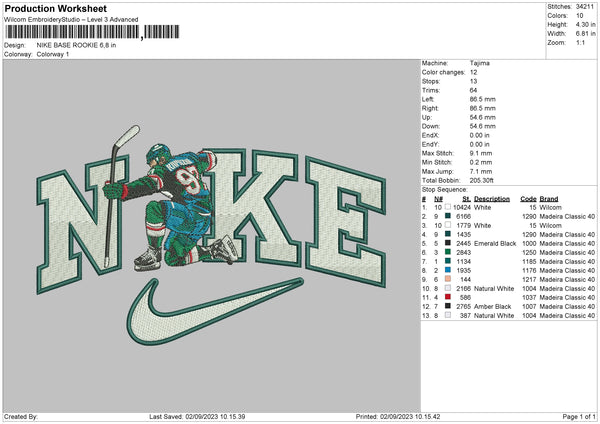This screenshot has height=424, width=600.
Task: Click the Code column header
Action: pos(528,199)
